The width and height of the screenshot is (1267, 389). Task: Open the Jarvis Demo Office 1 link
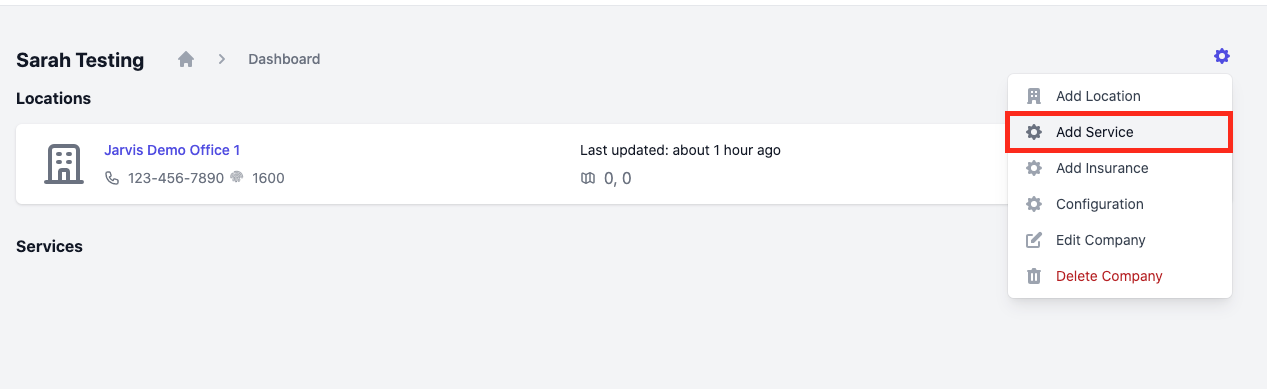tap(172, 150)
